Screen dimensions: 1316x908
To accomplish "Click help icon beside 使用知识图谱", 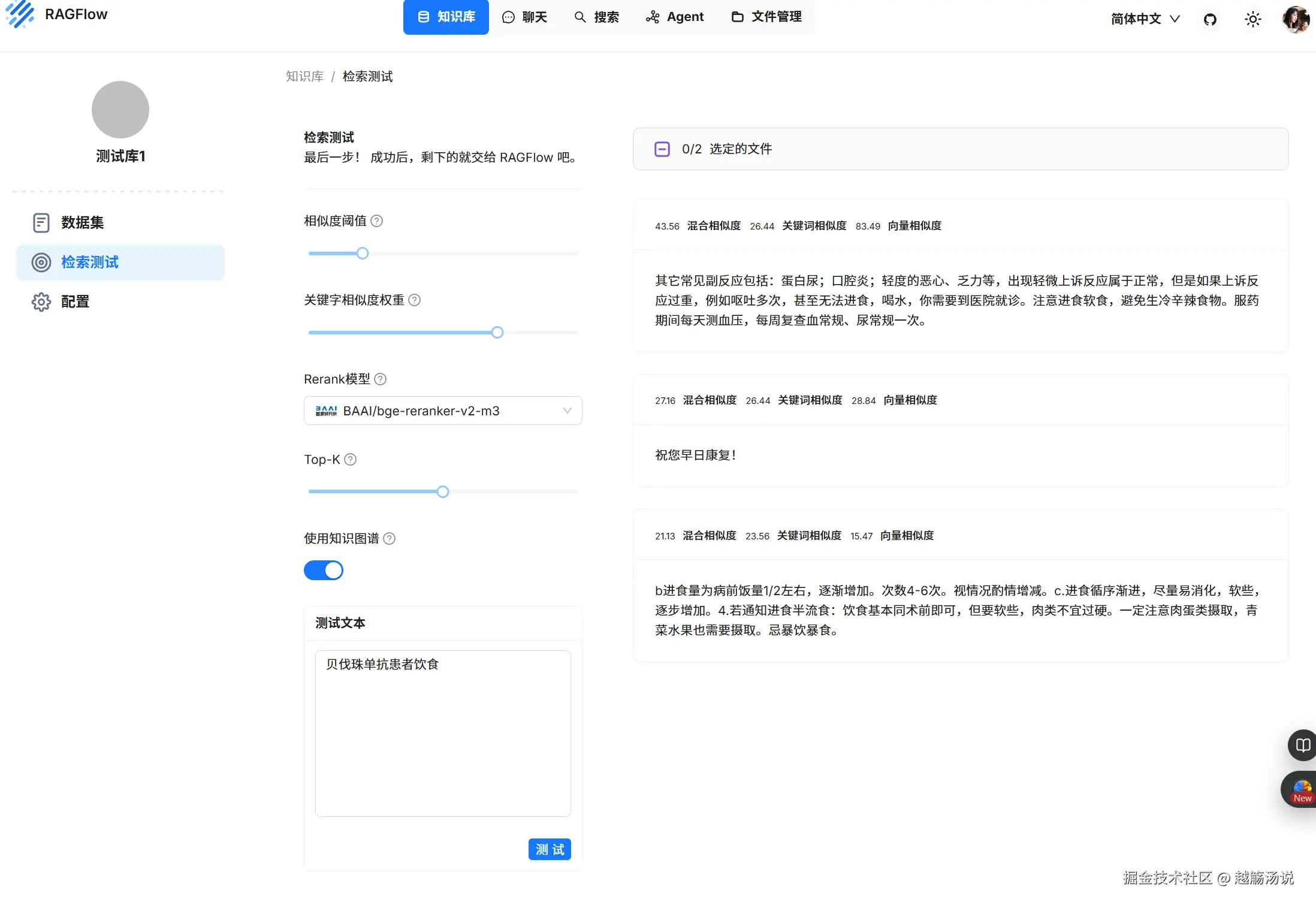I will 390,539.
